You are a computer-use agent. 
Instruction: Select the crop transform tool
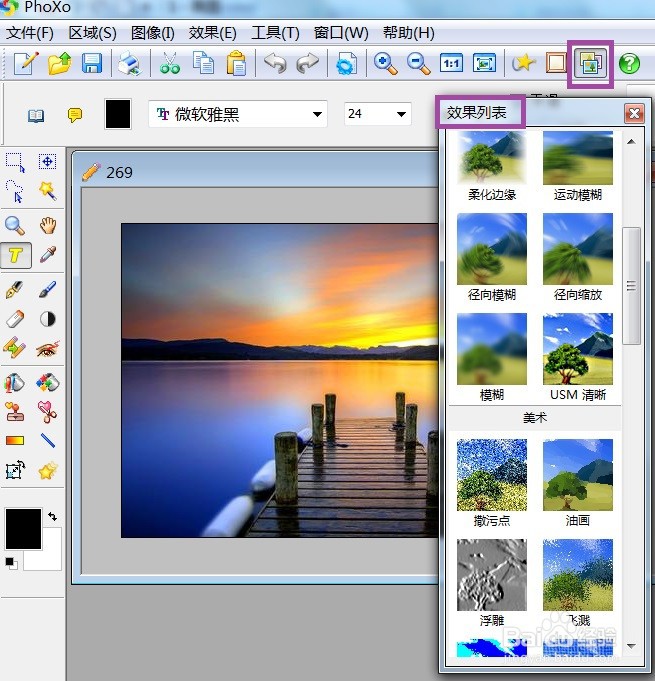pos(15,470)
